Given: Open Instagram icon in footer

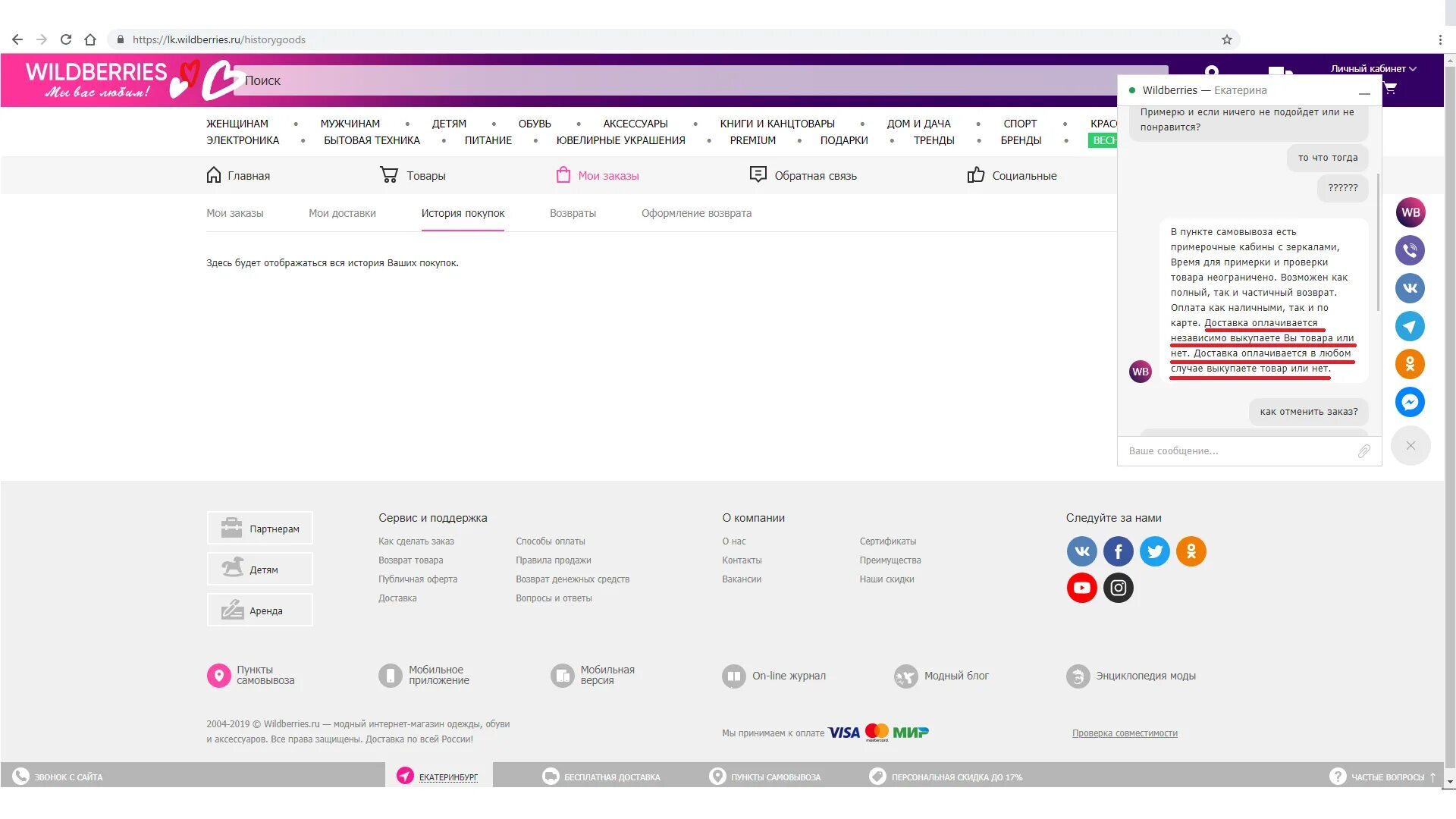Looking at the screenshot, I should 1118,588.
